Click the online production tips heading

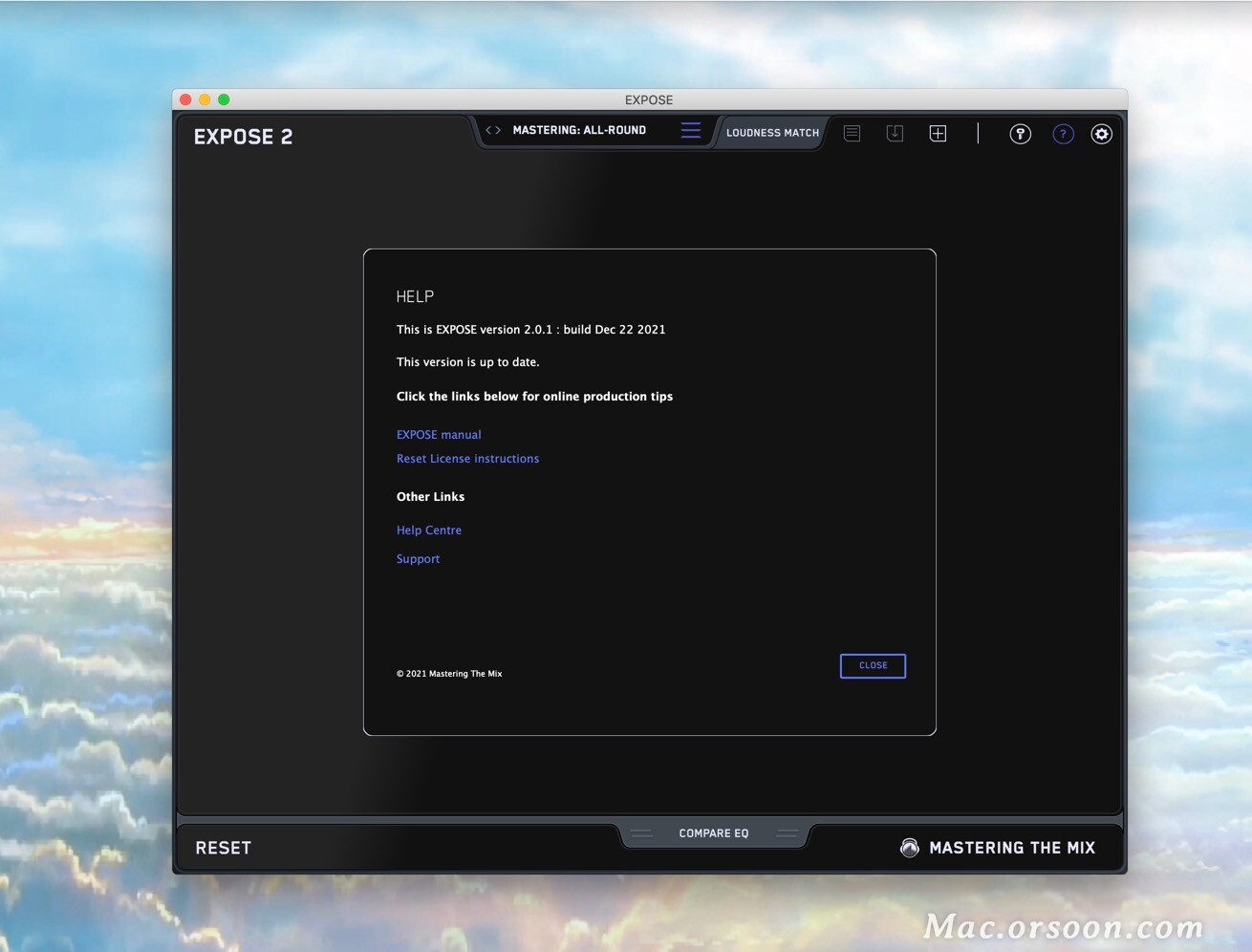click(534, 397)
